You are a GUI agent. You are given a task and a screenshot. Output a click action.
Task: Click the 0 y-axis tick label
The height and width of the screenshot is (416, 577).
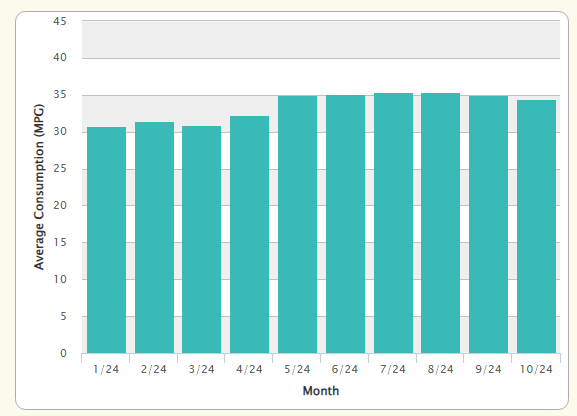pos(63,353)
